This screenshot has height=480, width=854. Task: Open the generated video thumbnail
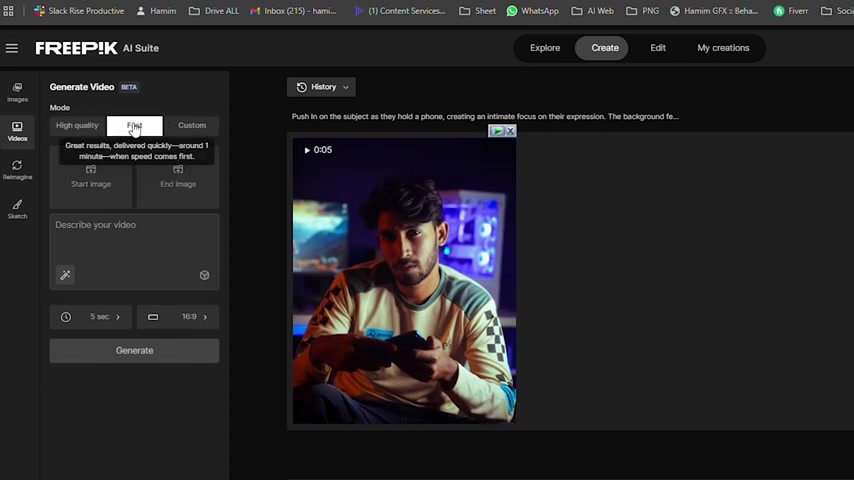pos(404,281)
